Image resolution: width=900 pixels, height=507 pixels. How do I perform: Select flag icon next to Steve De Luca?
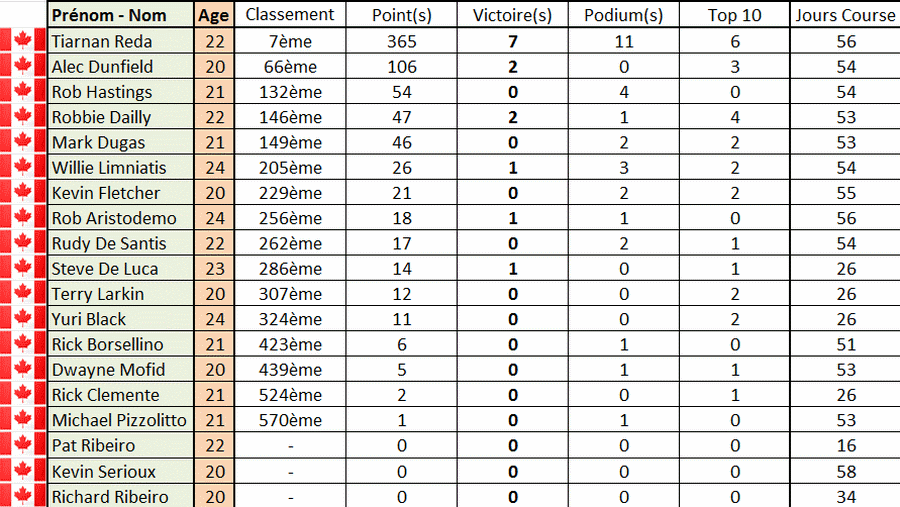(x=22, y=268)
